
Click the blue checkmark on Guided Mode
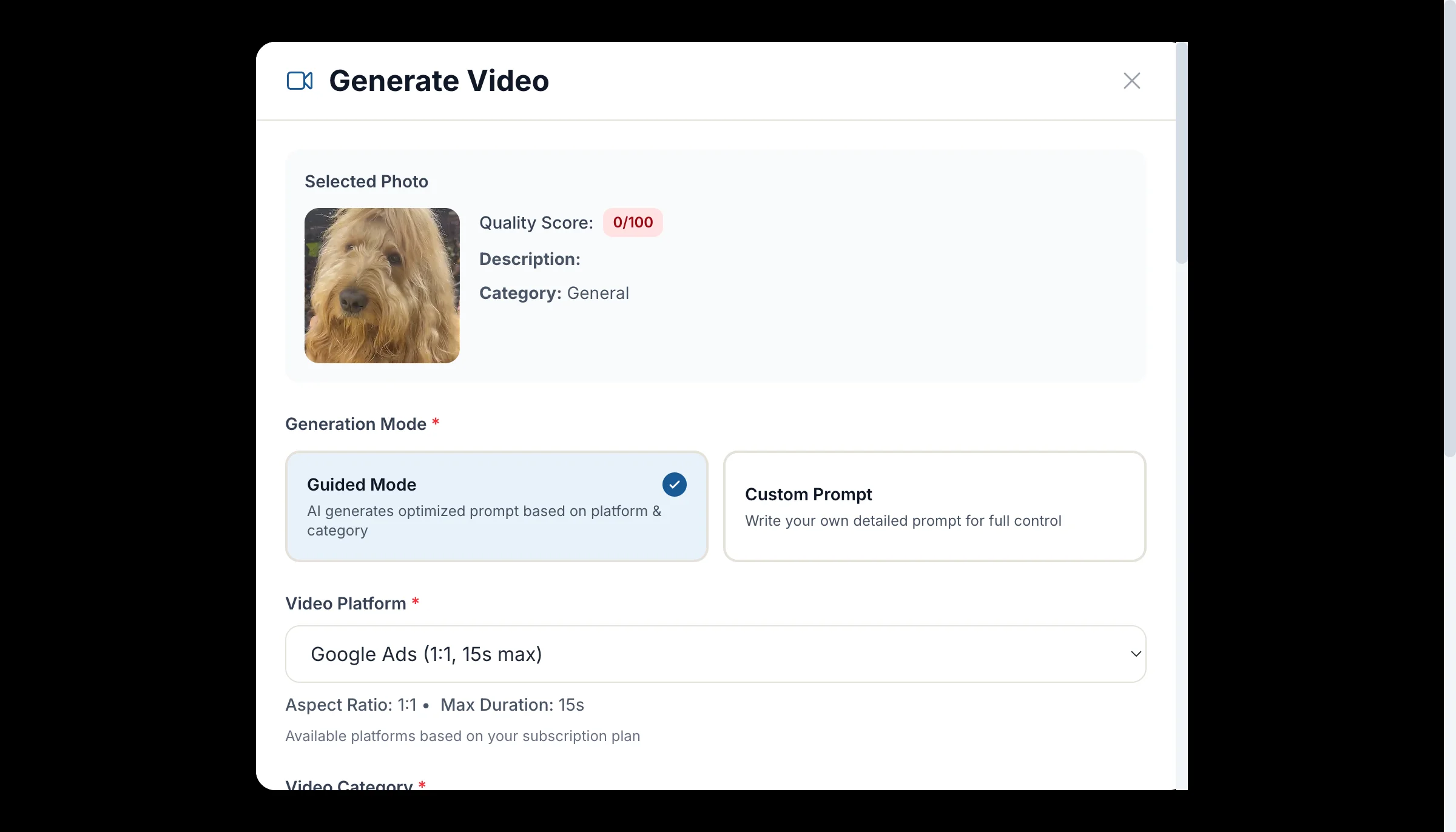pos(673,485)
